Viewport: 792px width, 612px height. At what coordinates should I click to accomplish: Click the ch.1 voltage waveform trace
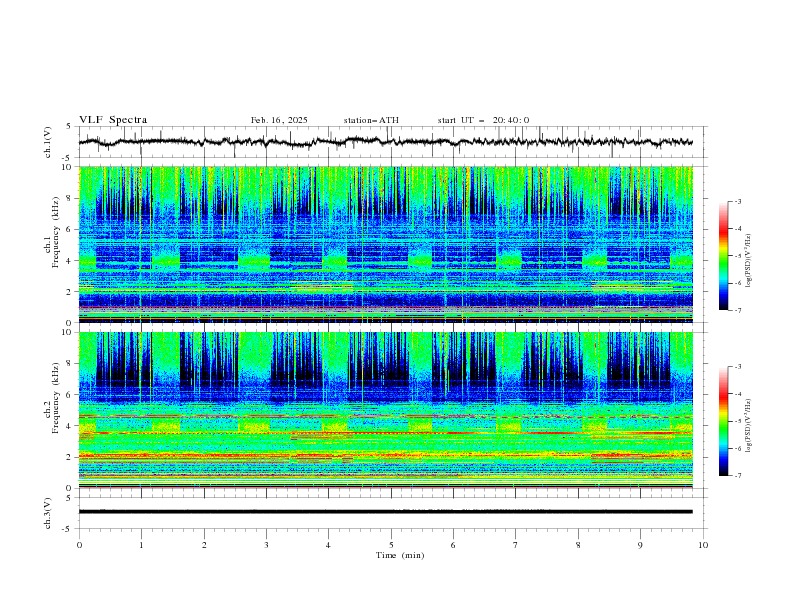click(386, 142)
